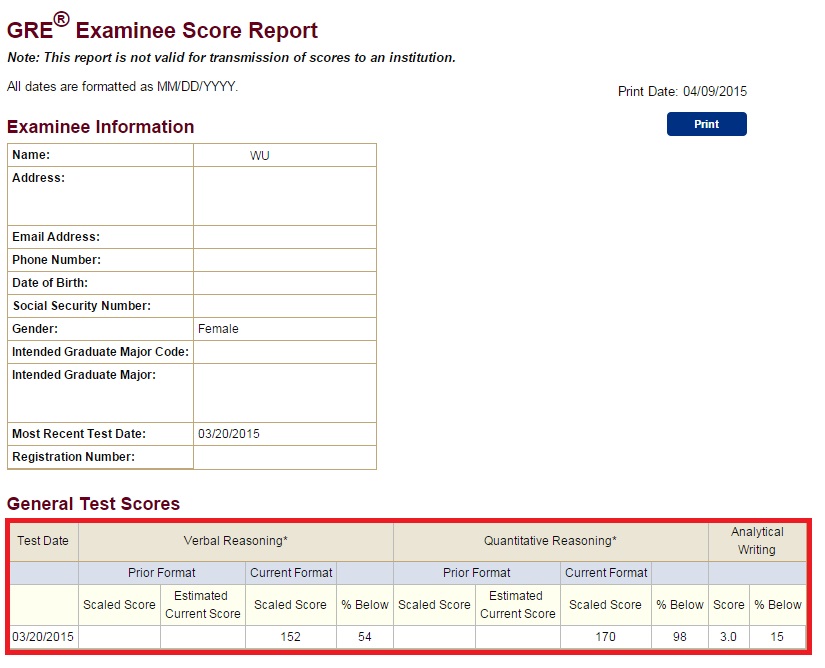Select the 'All dates are formatted as MM/DD/YYYY' line

(x=123, y=86)
